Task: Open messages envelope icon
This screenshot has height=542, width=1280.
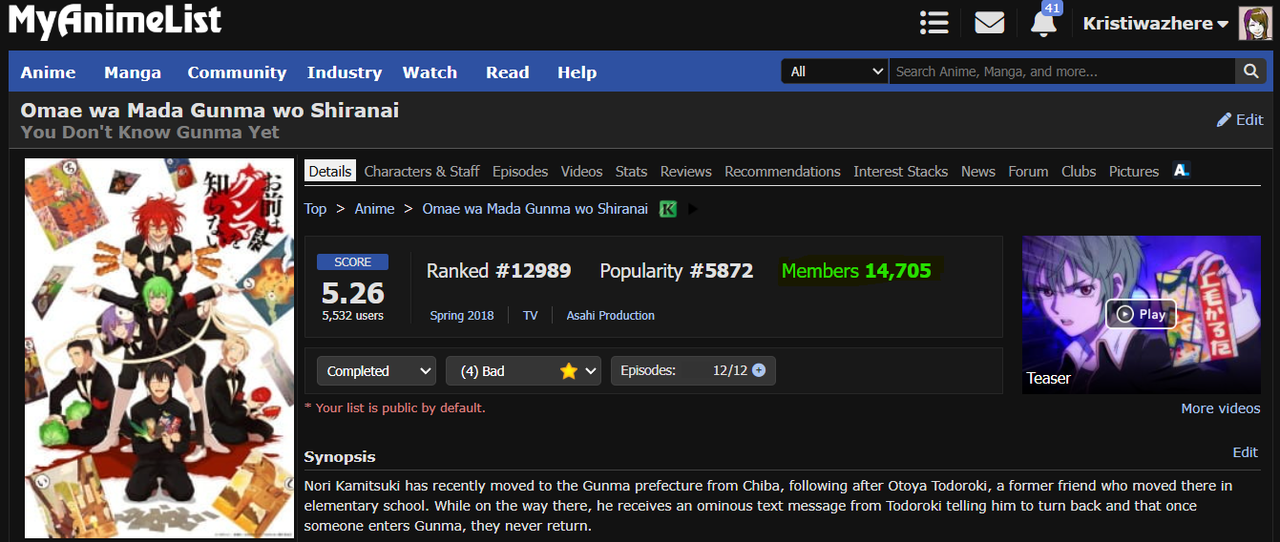Action: tap(989, 22)
